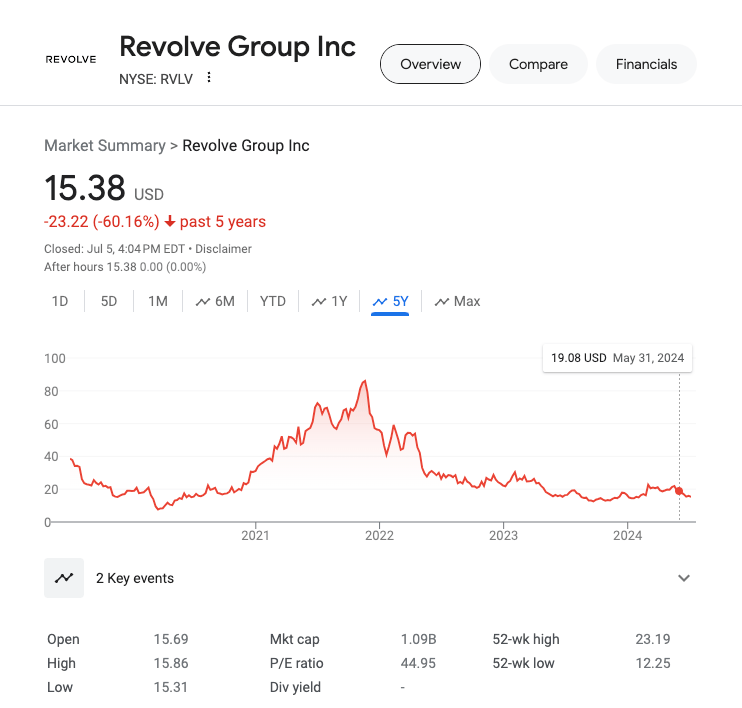
Task: Click the red hover point on the chart line
Action: tap(679, 491)
